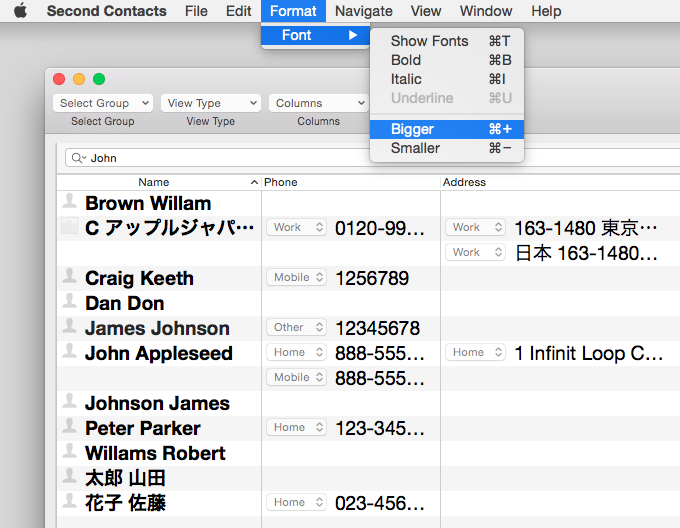Click the Name column sort arrow
Viewport: 680px width, 528px height.
254,183
